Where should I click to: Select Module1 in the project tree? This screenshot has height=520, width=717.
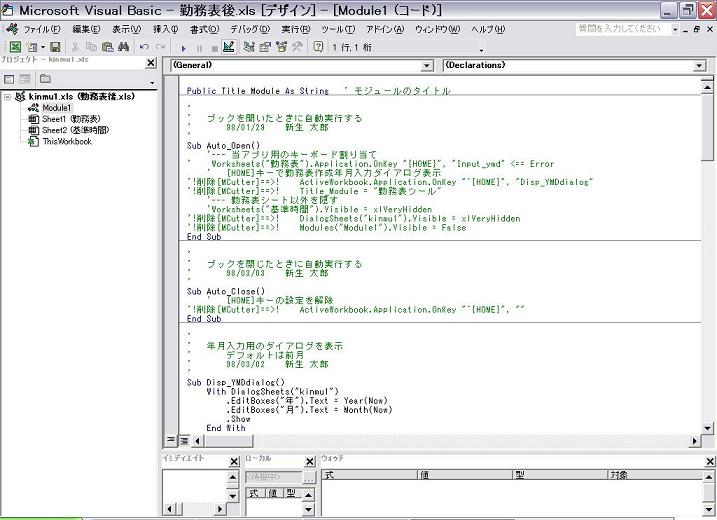pos(57,108)
